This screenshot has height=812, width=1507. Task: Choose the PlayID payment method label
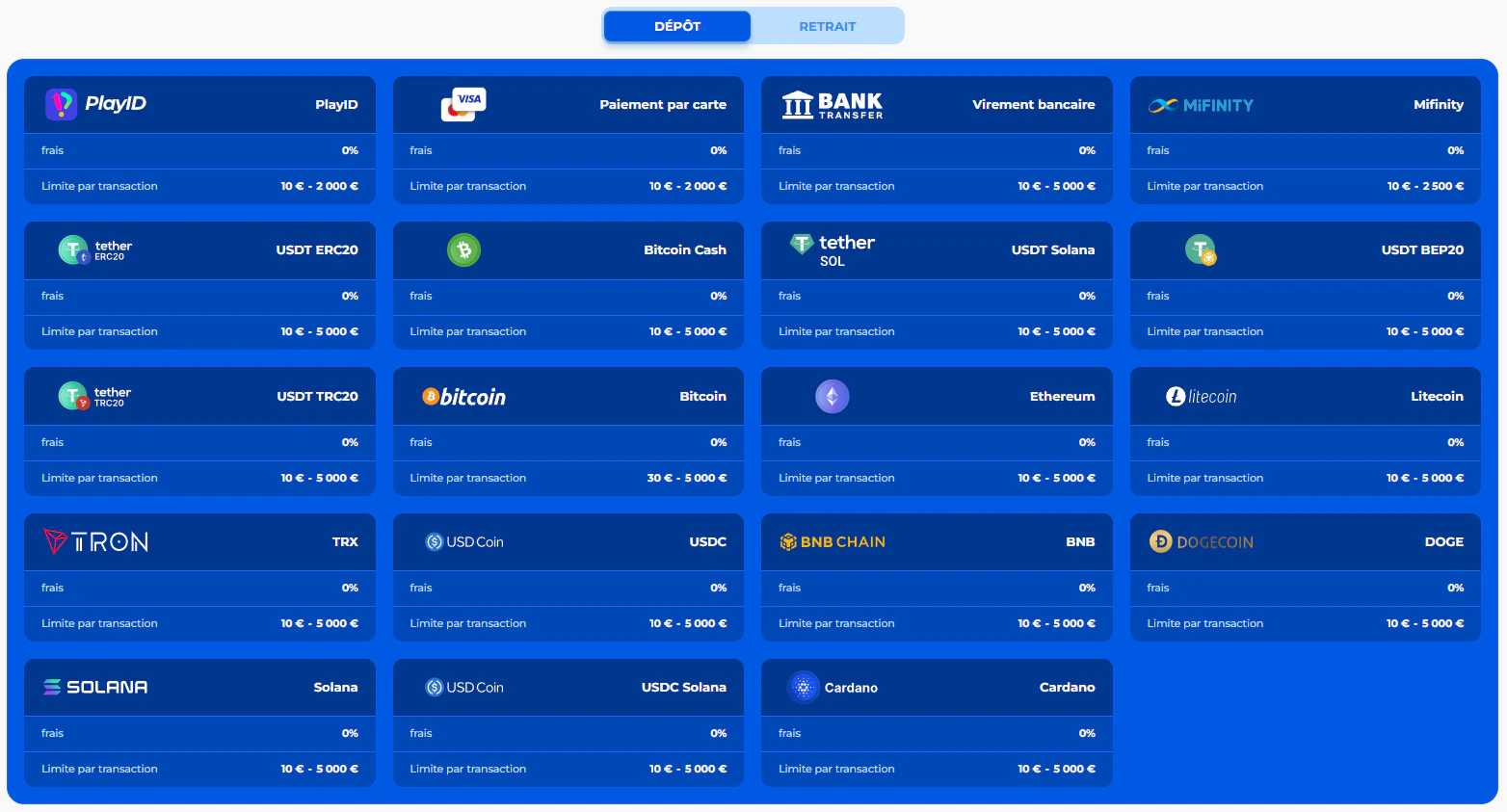tap(336, 104)
